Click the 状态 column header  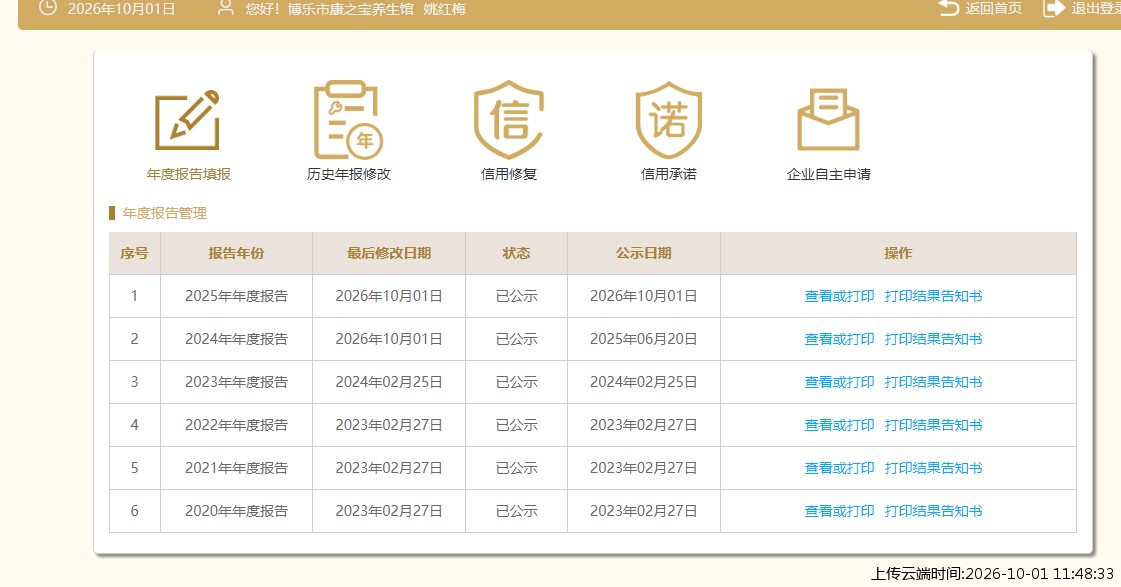516,253
